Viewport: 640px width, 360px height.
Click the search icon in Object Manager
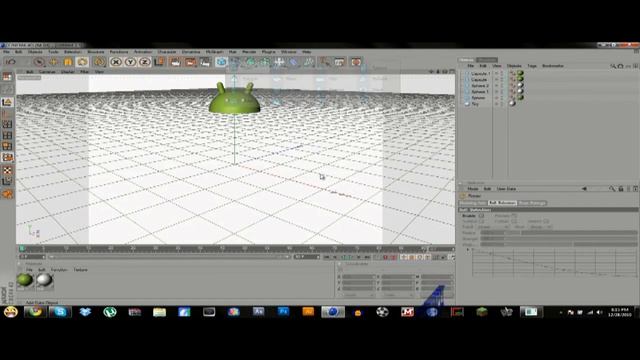pyautogui.click(x=613, y=66)
